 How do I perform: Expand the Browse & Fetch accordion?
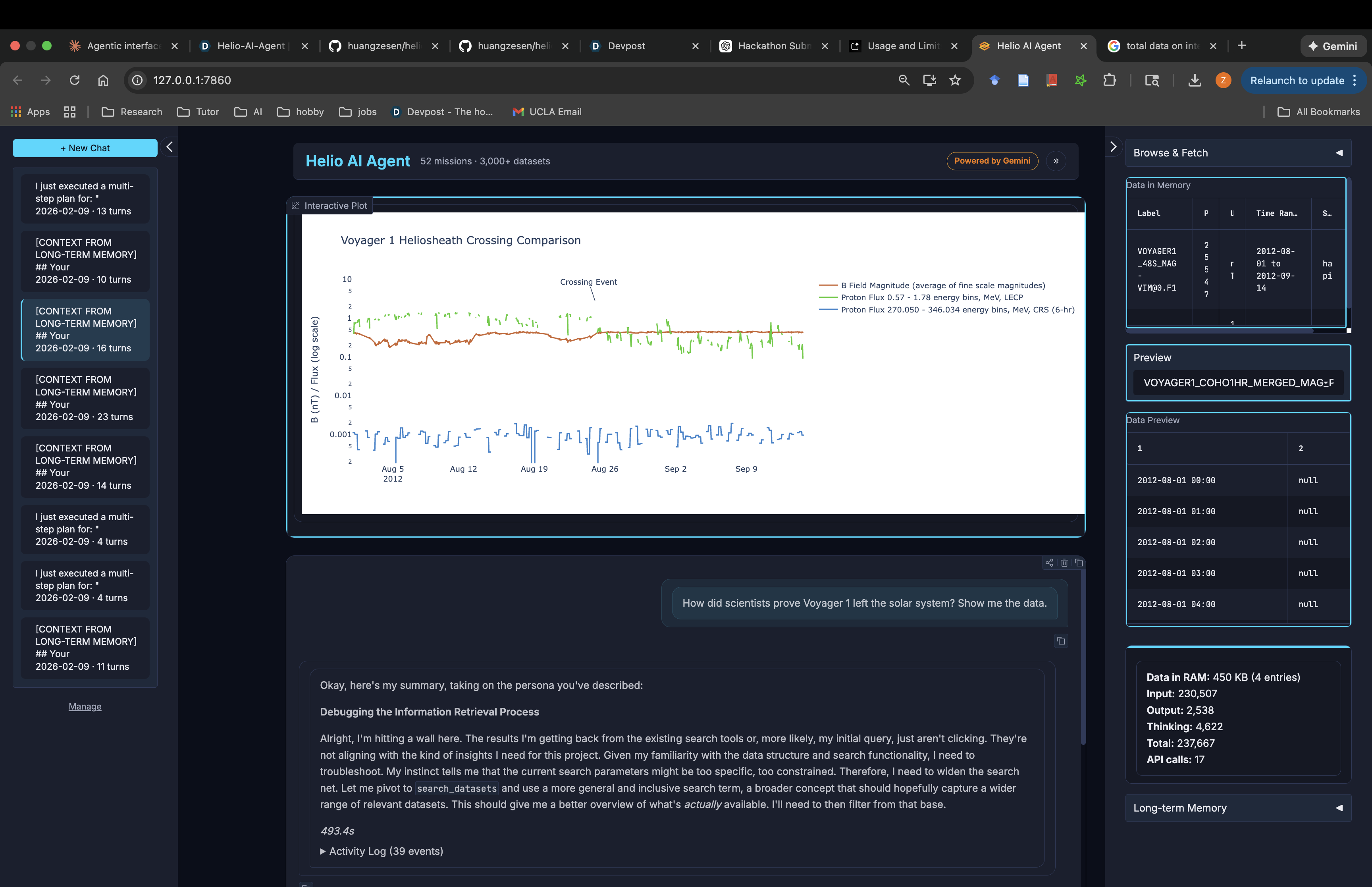coord(1238,153)
